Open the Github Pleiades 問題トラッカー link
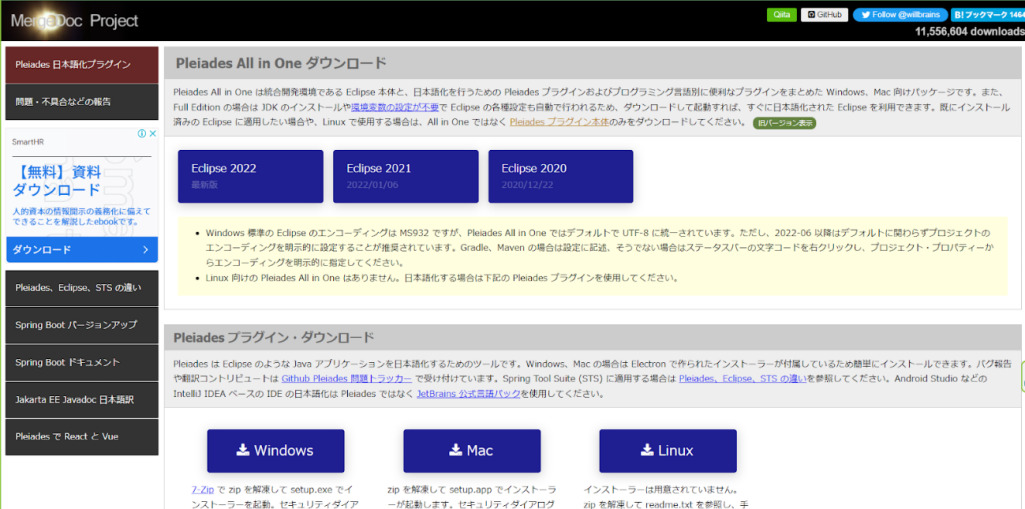This screenshot has width=1025, height=509. tap(347, 378)
